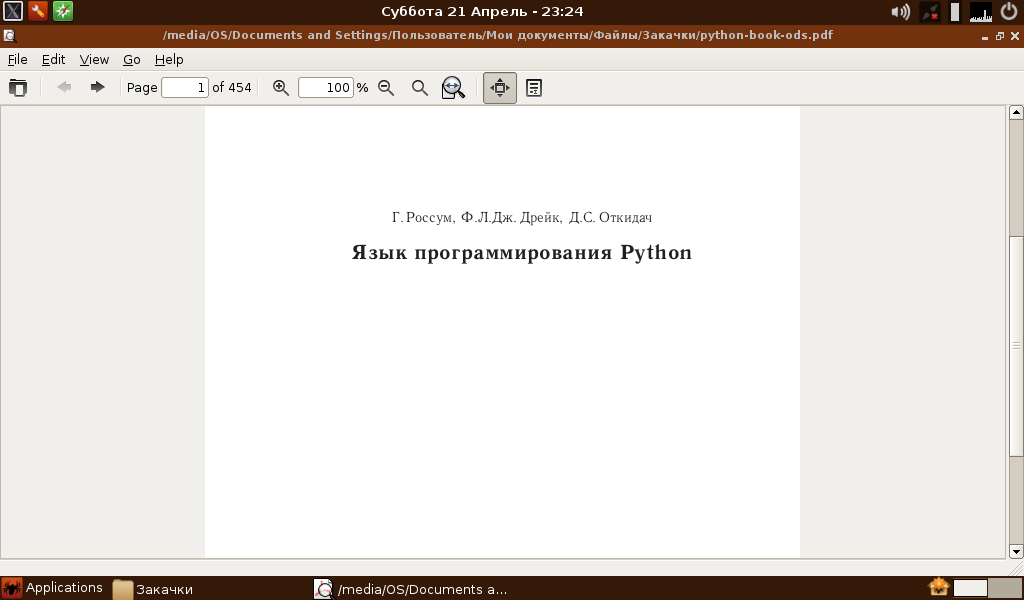Zoom in with the plus magnifier
The width and height of the screenshot is (1024, 600).
(x=281, y=87)
